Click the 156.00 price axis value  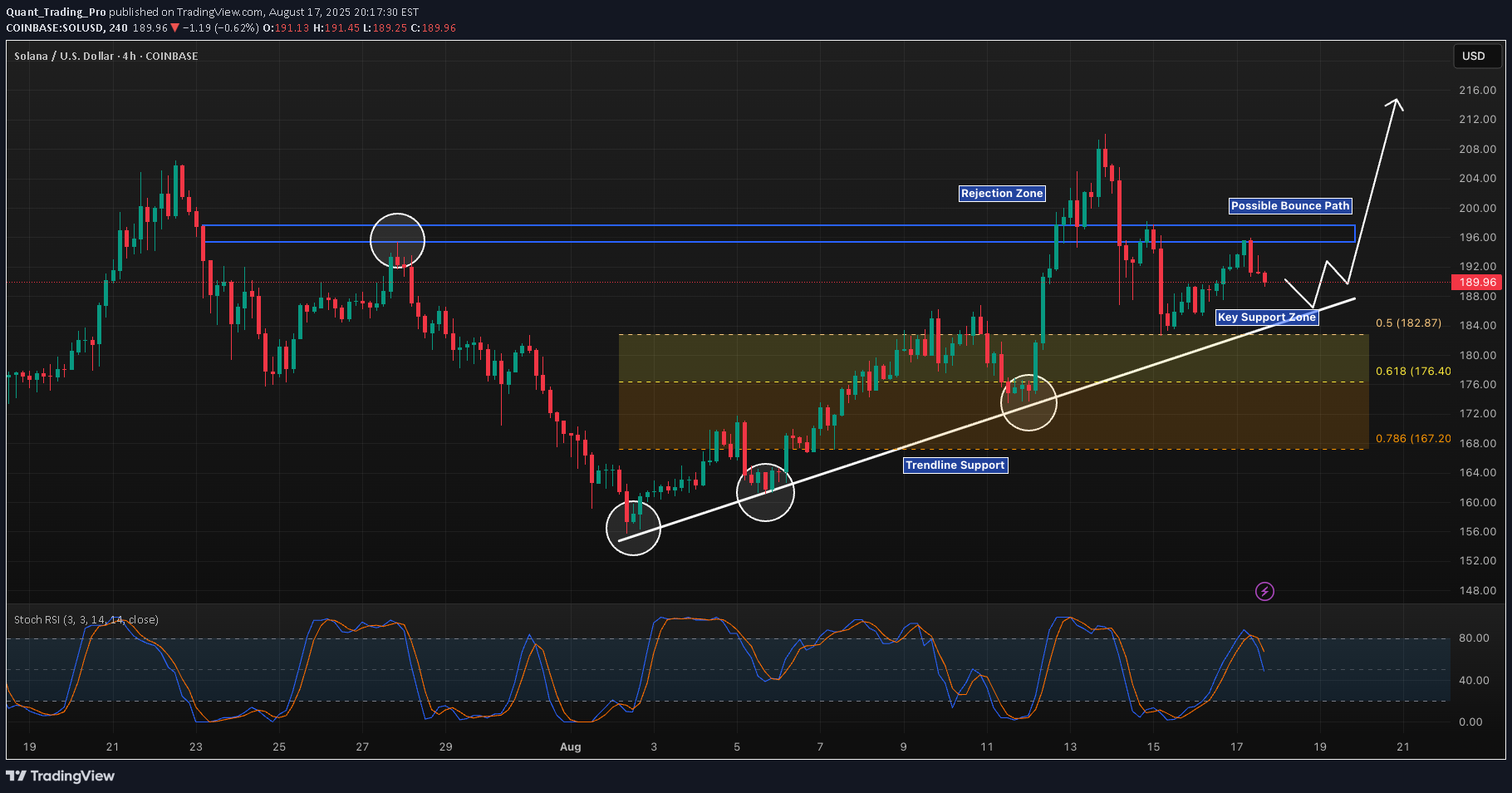pyautogui.click(x=1477, y=531)
